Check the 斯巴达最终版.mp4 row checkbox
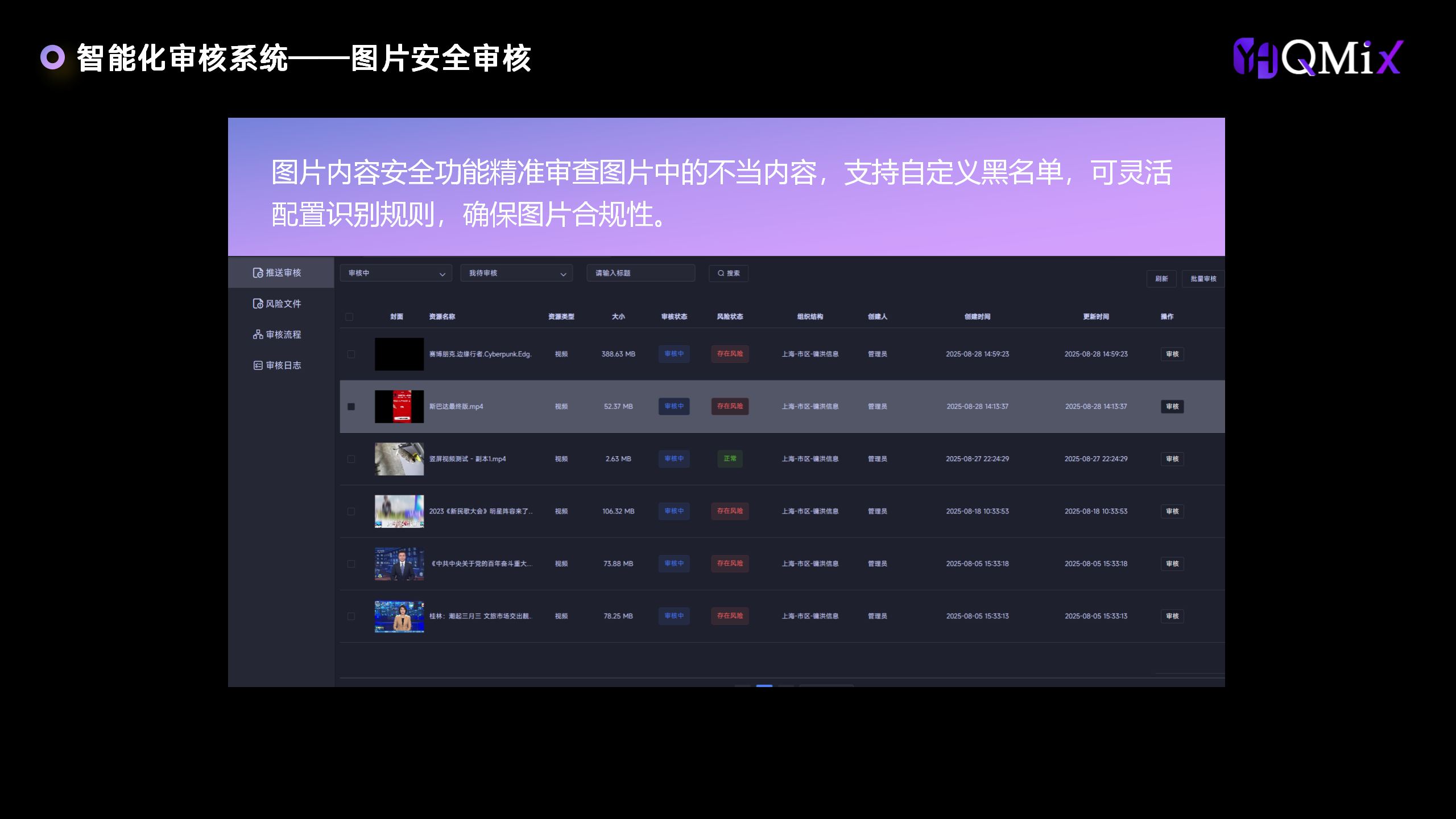This screenshot has width=1456, height=819. click(351, 407)
